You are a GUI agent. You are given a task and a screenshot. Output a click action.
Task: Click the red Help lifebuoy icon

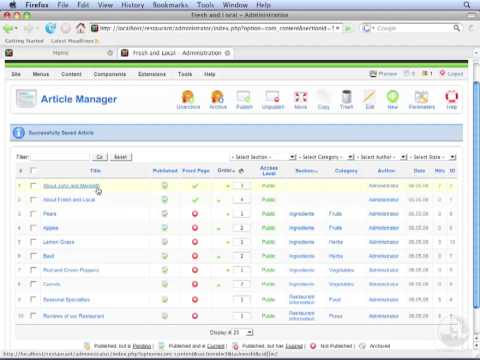pyautogui.click(x=452, y=100)
